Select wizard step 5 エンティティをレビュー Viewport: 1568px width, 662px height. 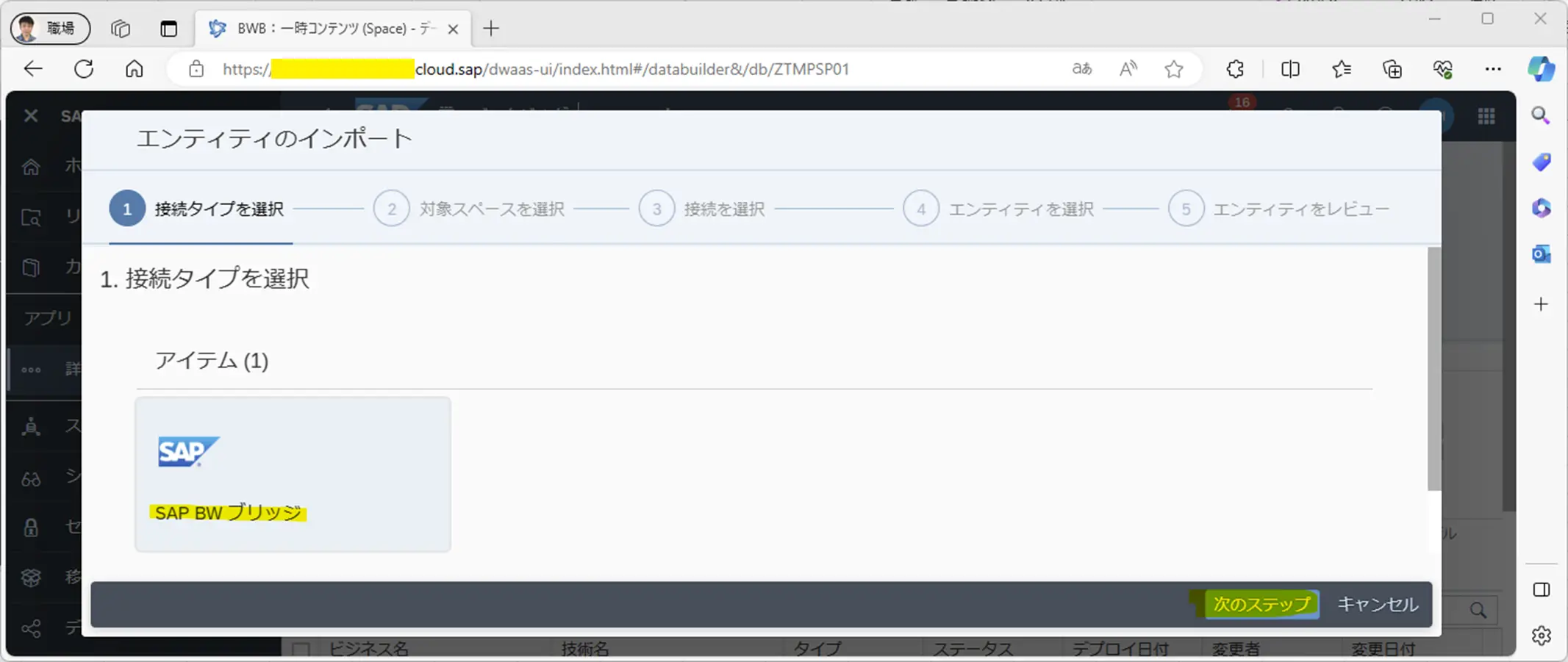pyautogui.click(x=1279, y=209)
